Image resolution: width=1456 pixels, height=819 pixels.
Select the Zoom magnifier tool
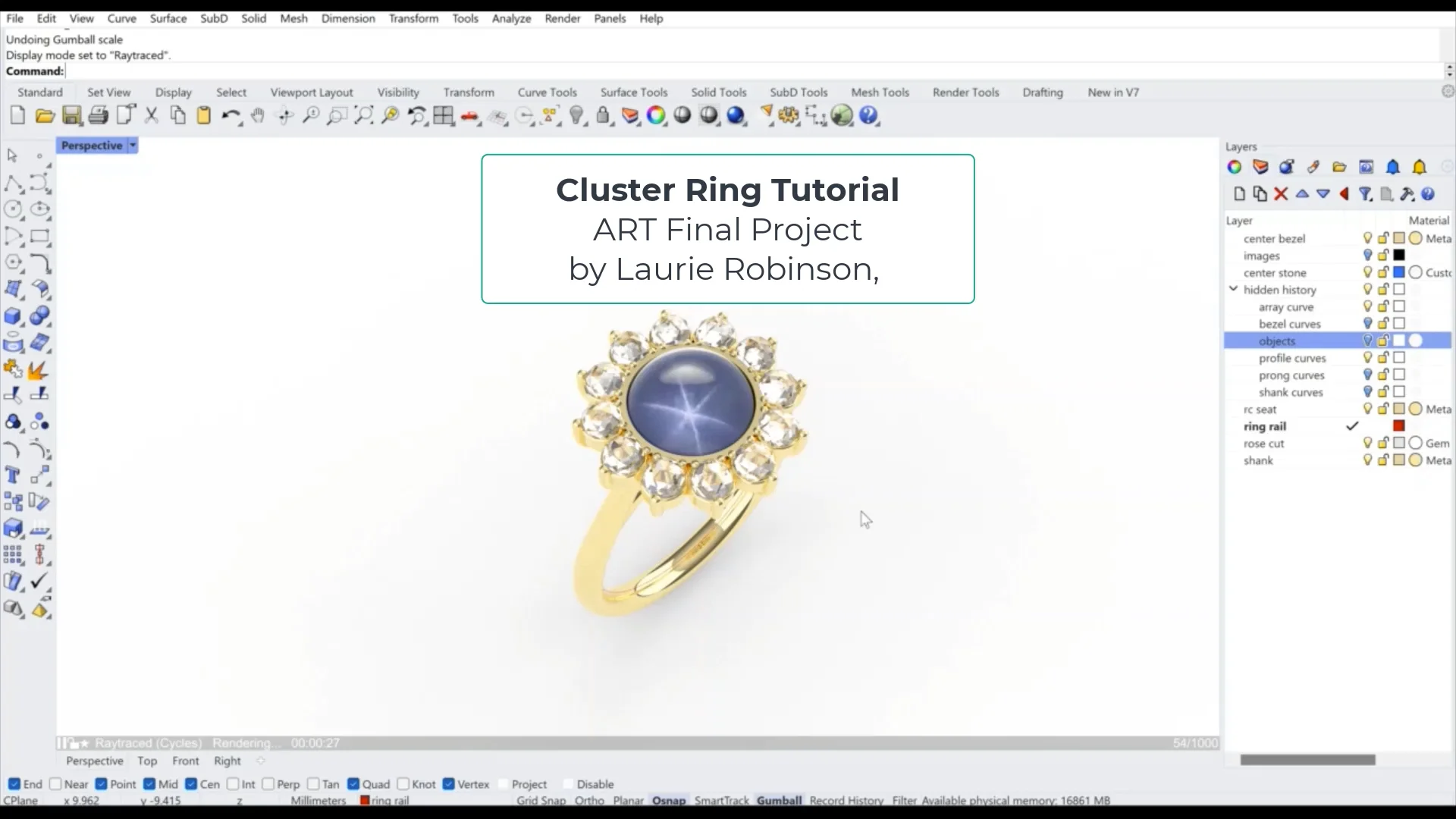(x=311, y=116)
